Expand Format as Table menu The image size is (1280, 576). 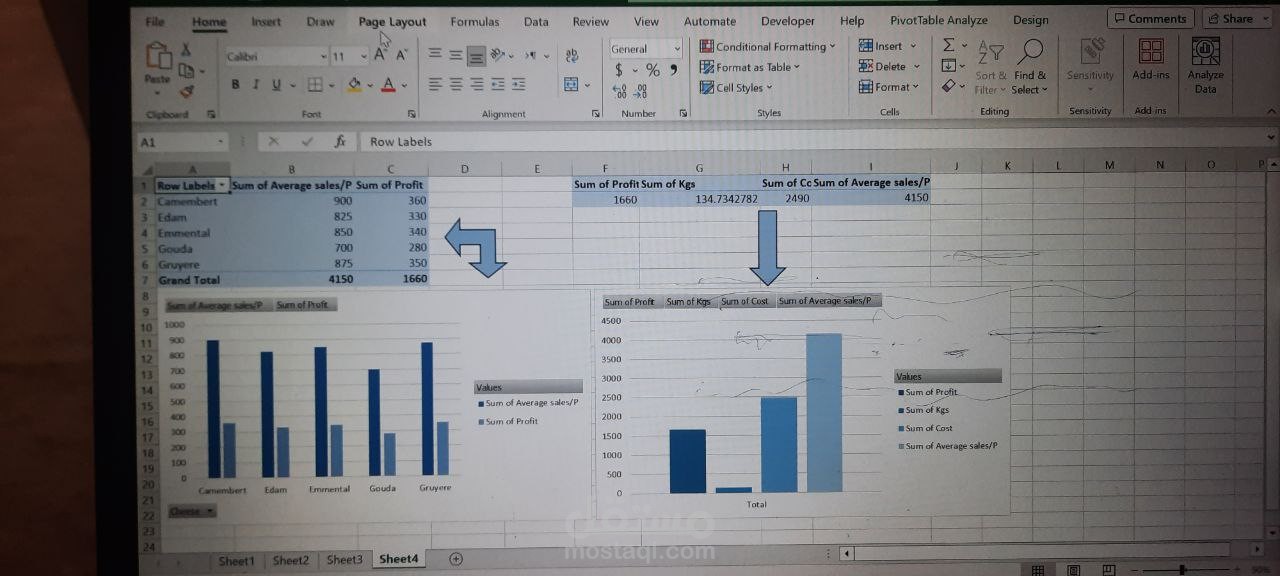(750, 67)
